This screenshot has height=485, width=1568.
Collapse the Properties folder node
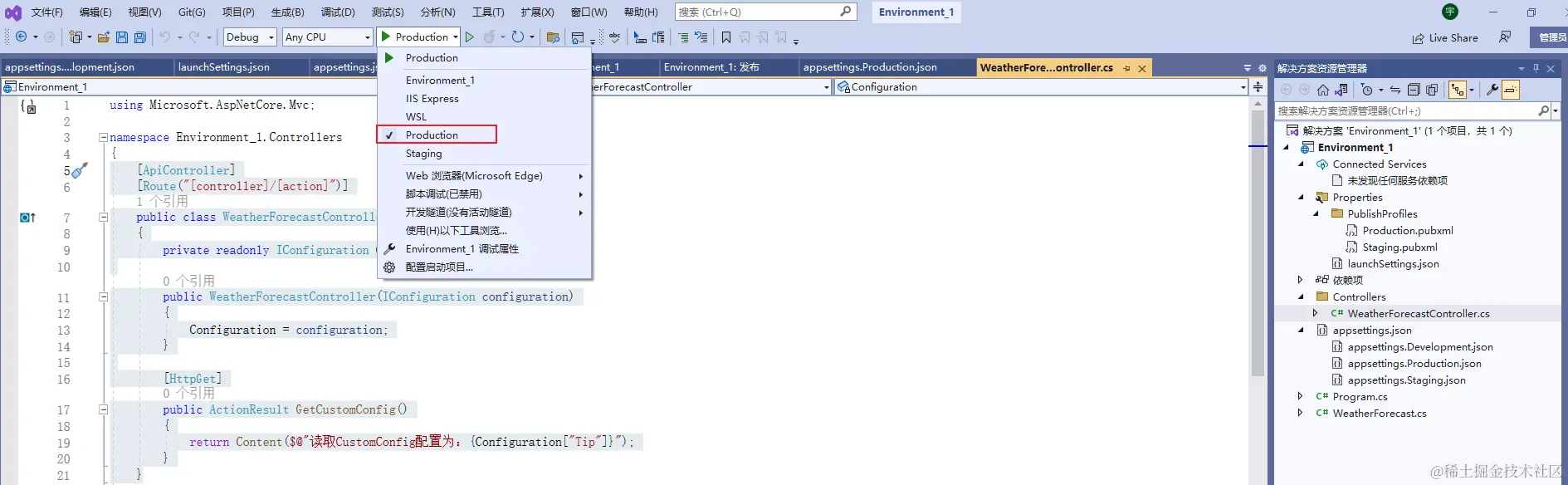1301,198
